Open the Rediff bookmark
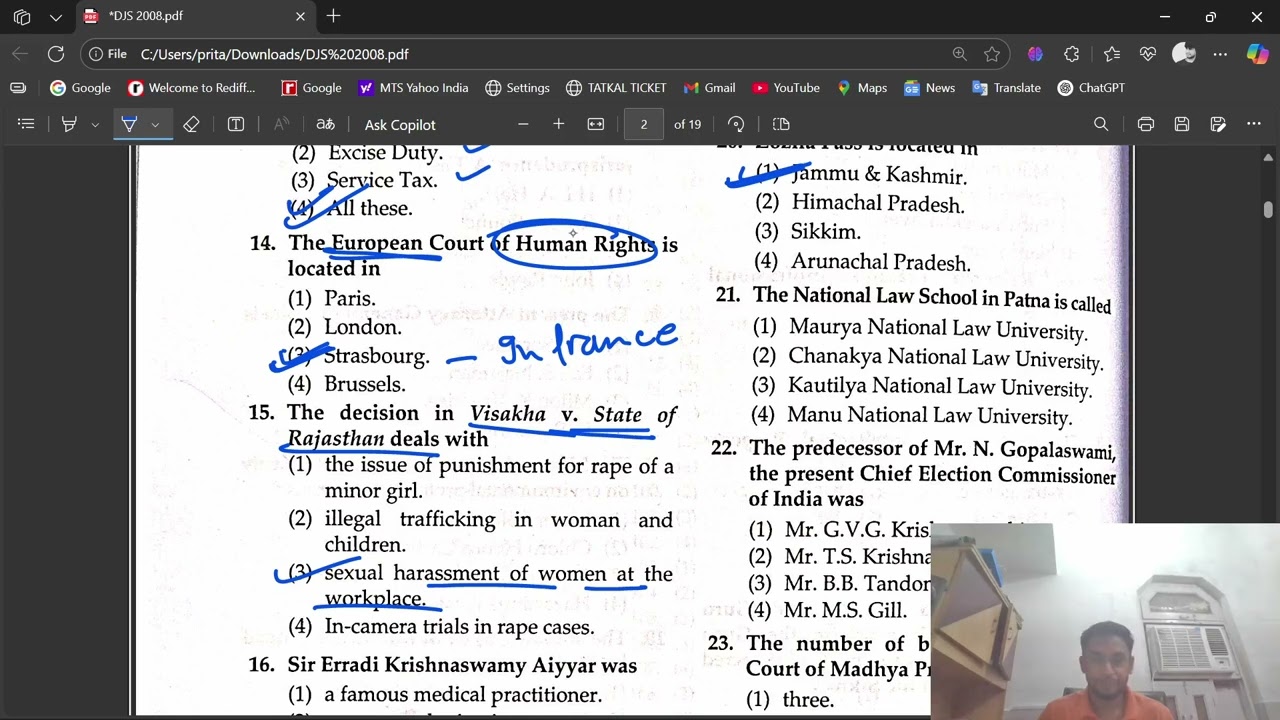1280x720 pixels. [191, 88]
